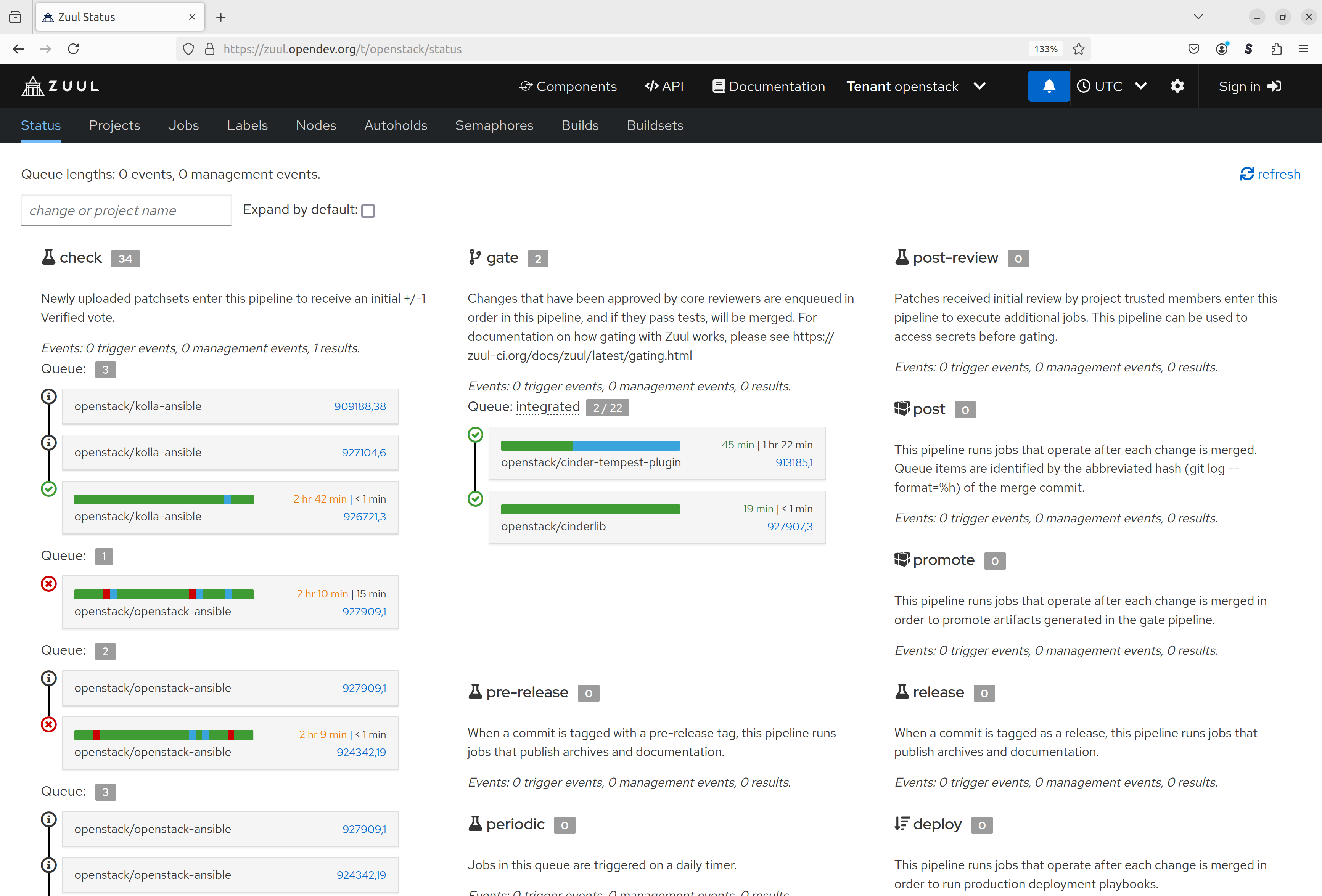
Task: Click the Sign in button
Action: coord(1249,87)
